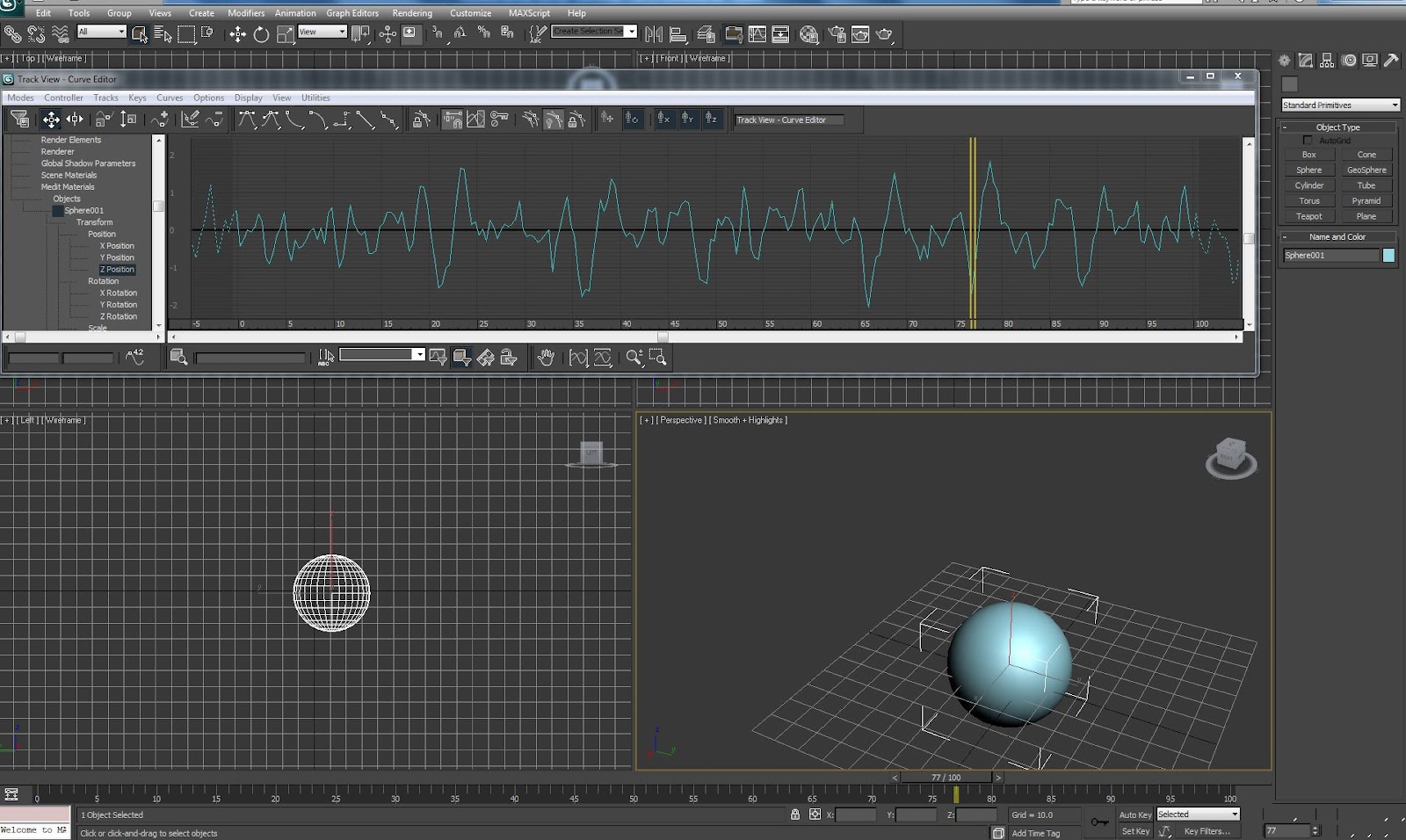Viewport: 1406px width, 840px height.
Task: Select the Move tool in main toolbar
Action: point(237,34)
